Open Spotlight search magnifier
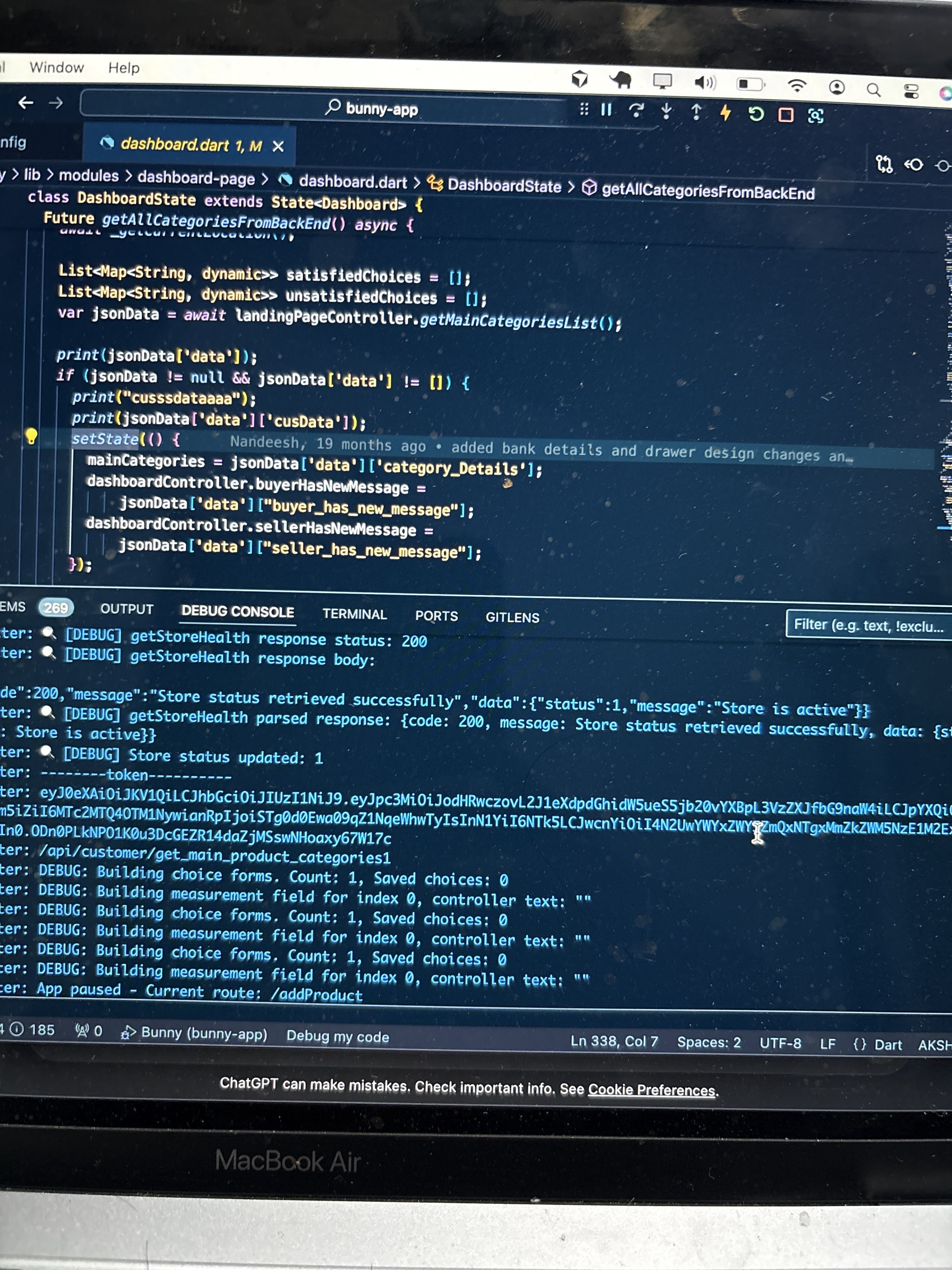The height and width of the screenshot is (1270, 952). [x=873, y=89]
